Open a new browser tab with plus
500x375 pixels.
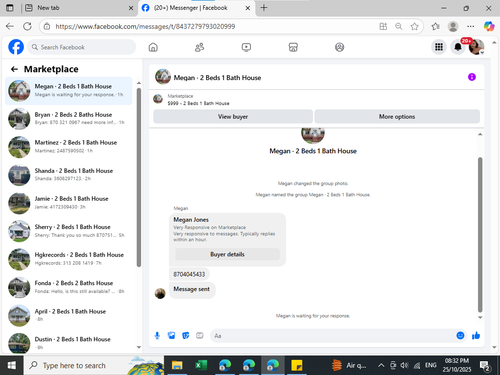pyautogui.click(x=264, y=8)
